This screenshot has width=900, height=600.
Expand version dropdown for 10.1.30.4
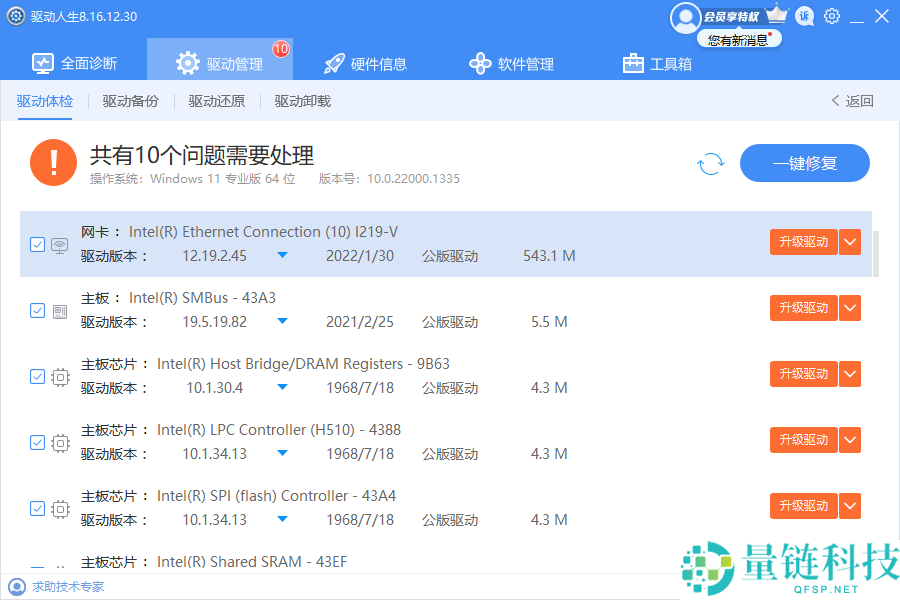[282, 387]
